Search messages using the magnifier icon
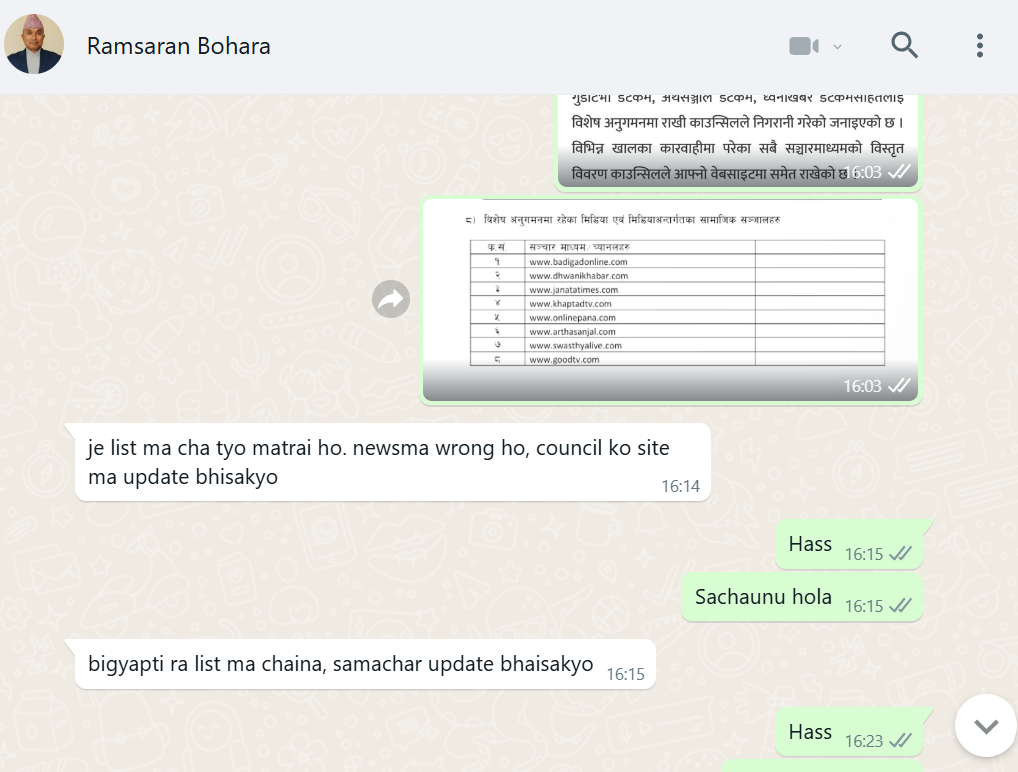Screen dimensions: 1018x772 [904, 45]
